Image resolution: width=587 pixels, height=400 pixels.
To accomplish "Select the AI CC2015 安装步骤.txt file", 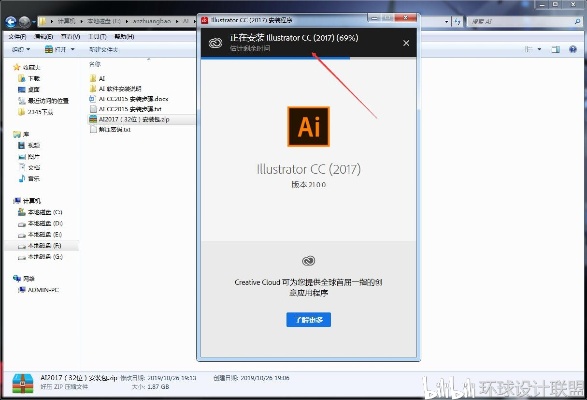I will click(126, 109).
